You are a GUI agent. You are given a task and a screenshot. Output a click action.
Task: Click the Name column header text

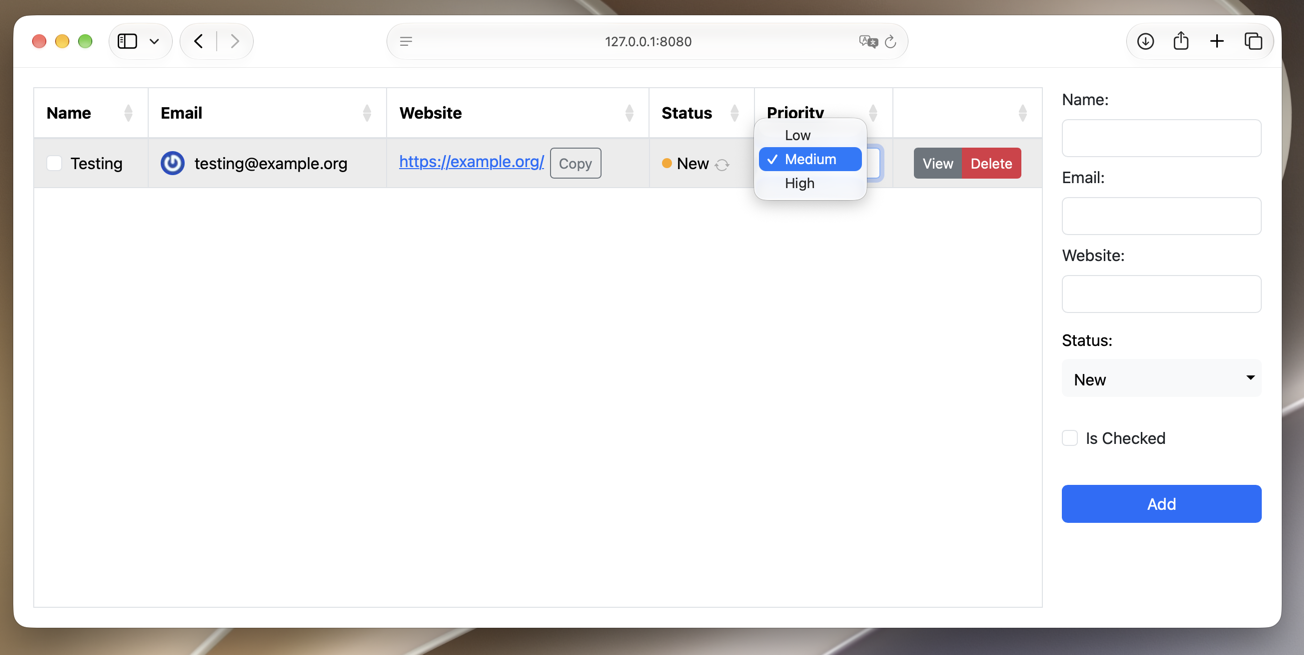click(x=69, y=113)
